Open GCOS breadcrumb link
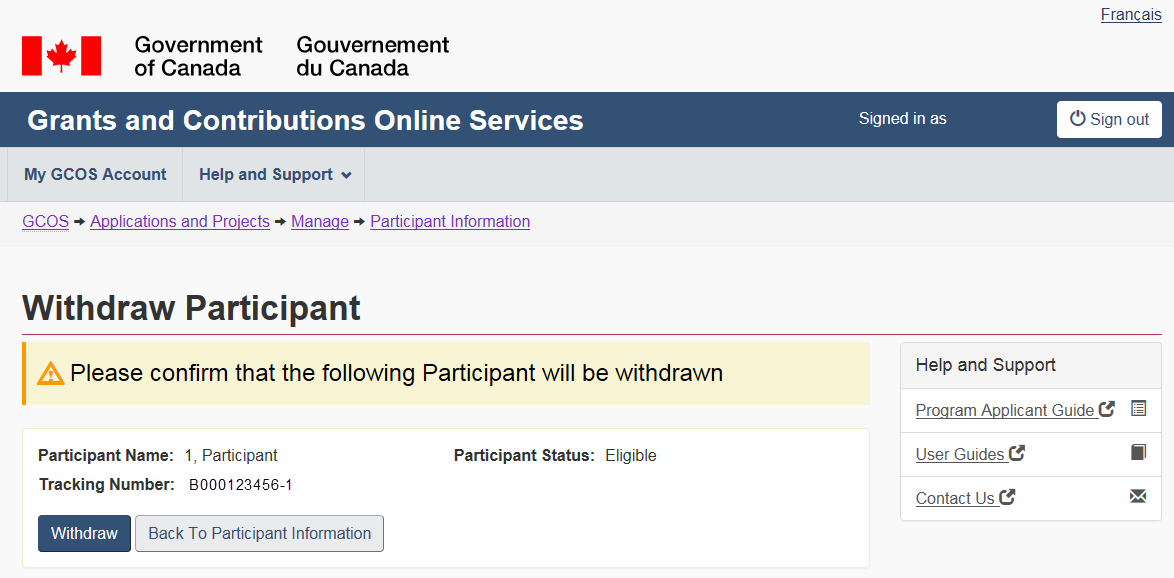The width and height of the screenshot is (1174, 578). tap(45, 222)
